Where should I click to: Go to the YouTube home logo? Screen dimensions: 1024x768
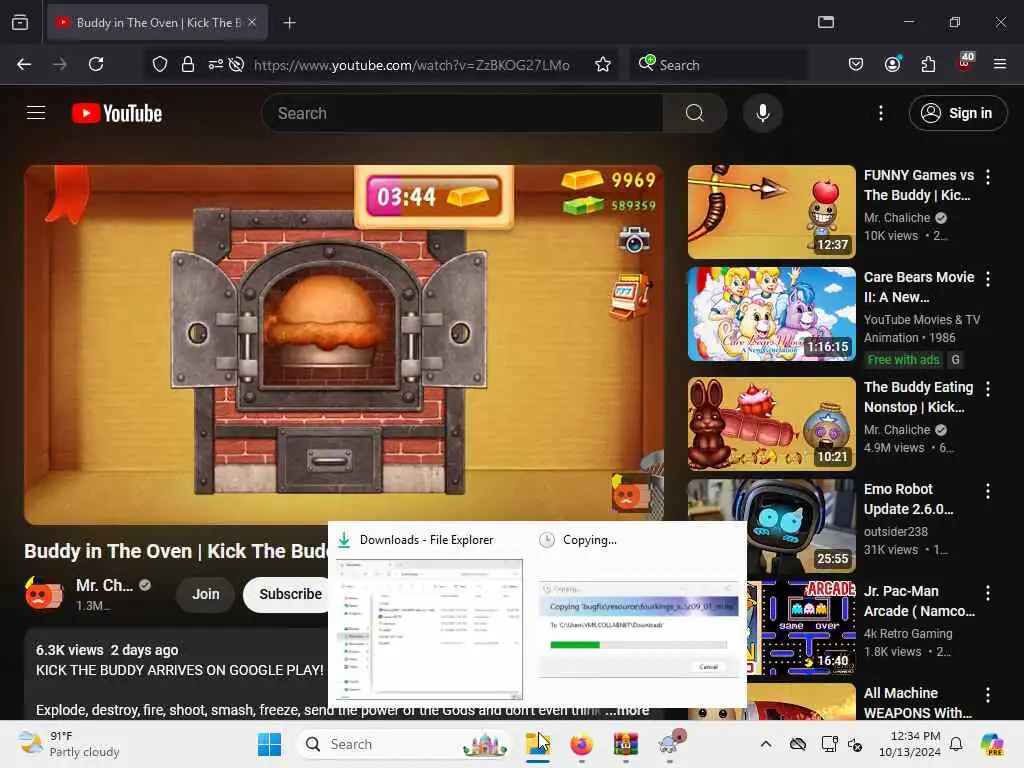coord(117,113)
